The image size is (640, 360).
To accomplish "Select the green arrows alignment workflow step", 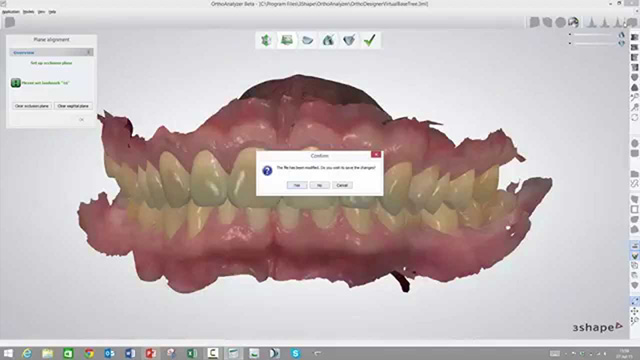I will point(266,40).
